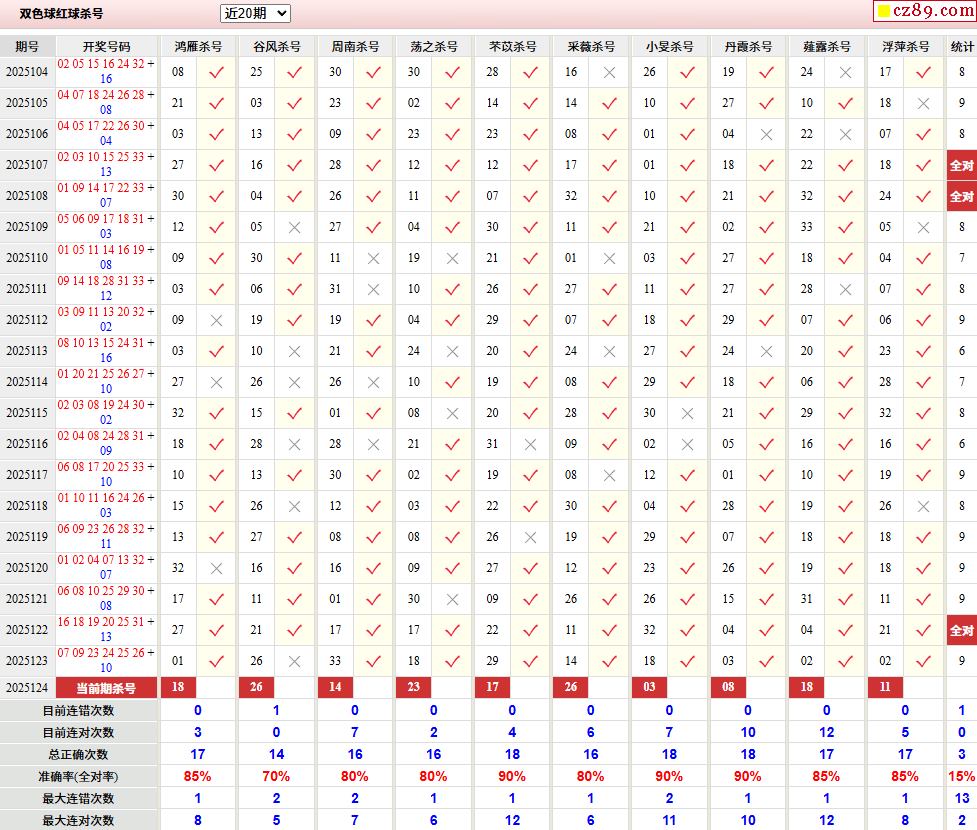
Task: Click the cross mark for 浮萍杀号 in period 2025105
Action: click(x=924, y=103)
